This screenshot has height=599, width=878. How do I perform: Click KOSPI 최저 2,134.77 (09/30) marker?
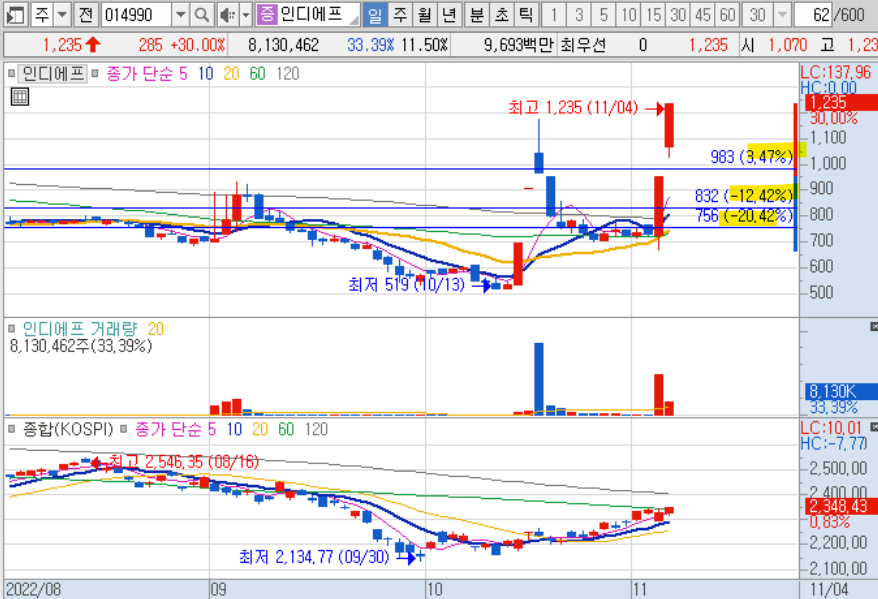point(314,557)
